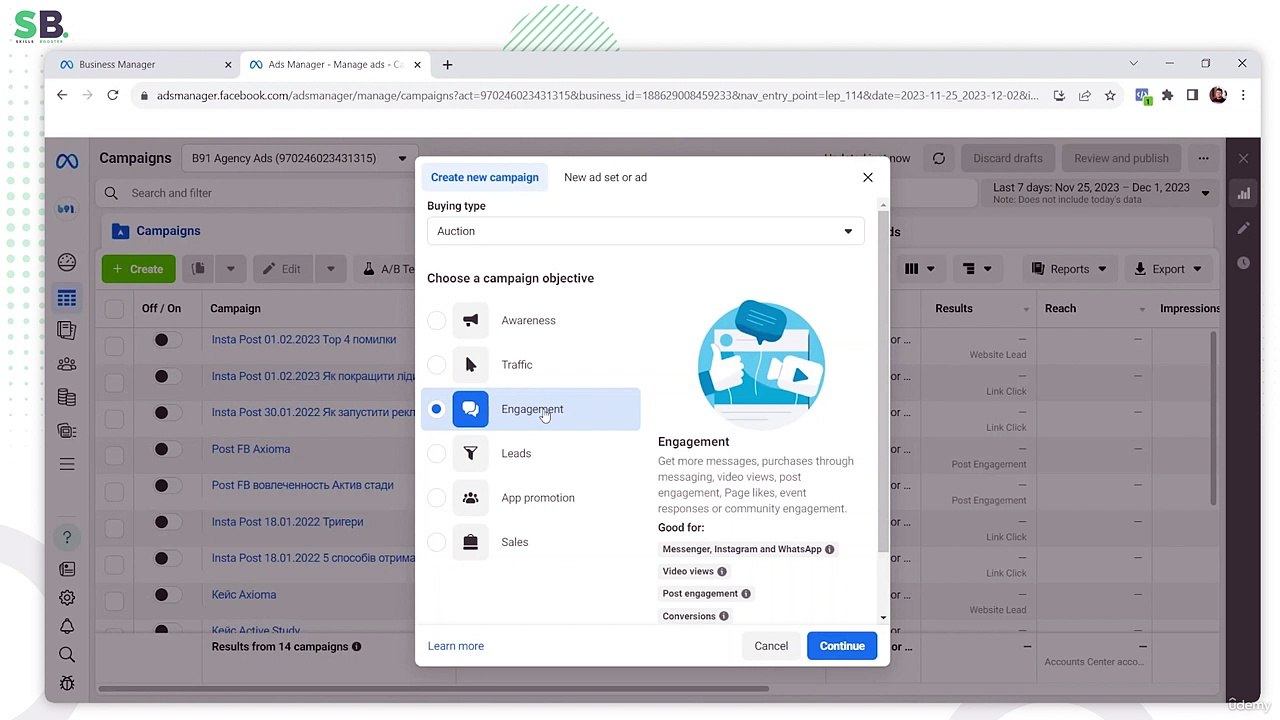The width and height of the screenshot is (1280, 720).
Task: Select the Sales objective radio button
Action: (x=436, y=542)
